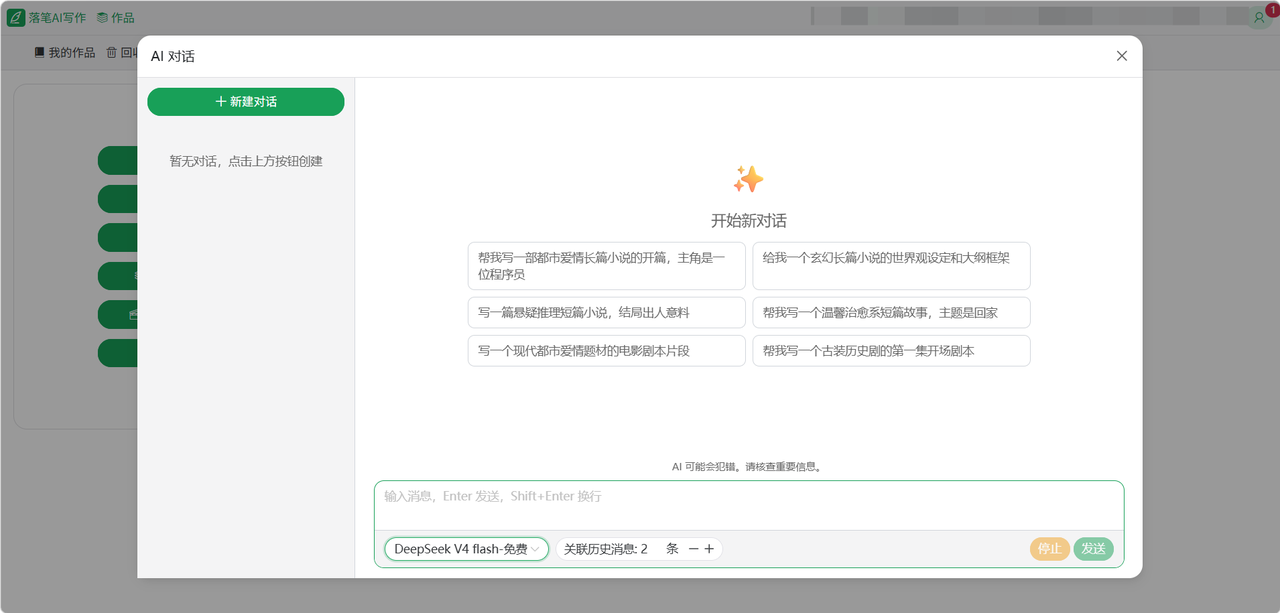
Task: Decrease linked history messages with minus
Action: (x=693, y=549)
